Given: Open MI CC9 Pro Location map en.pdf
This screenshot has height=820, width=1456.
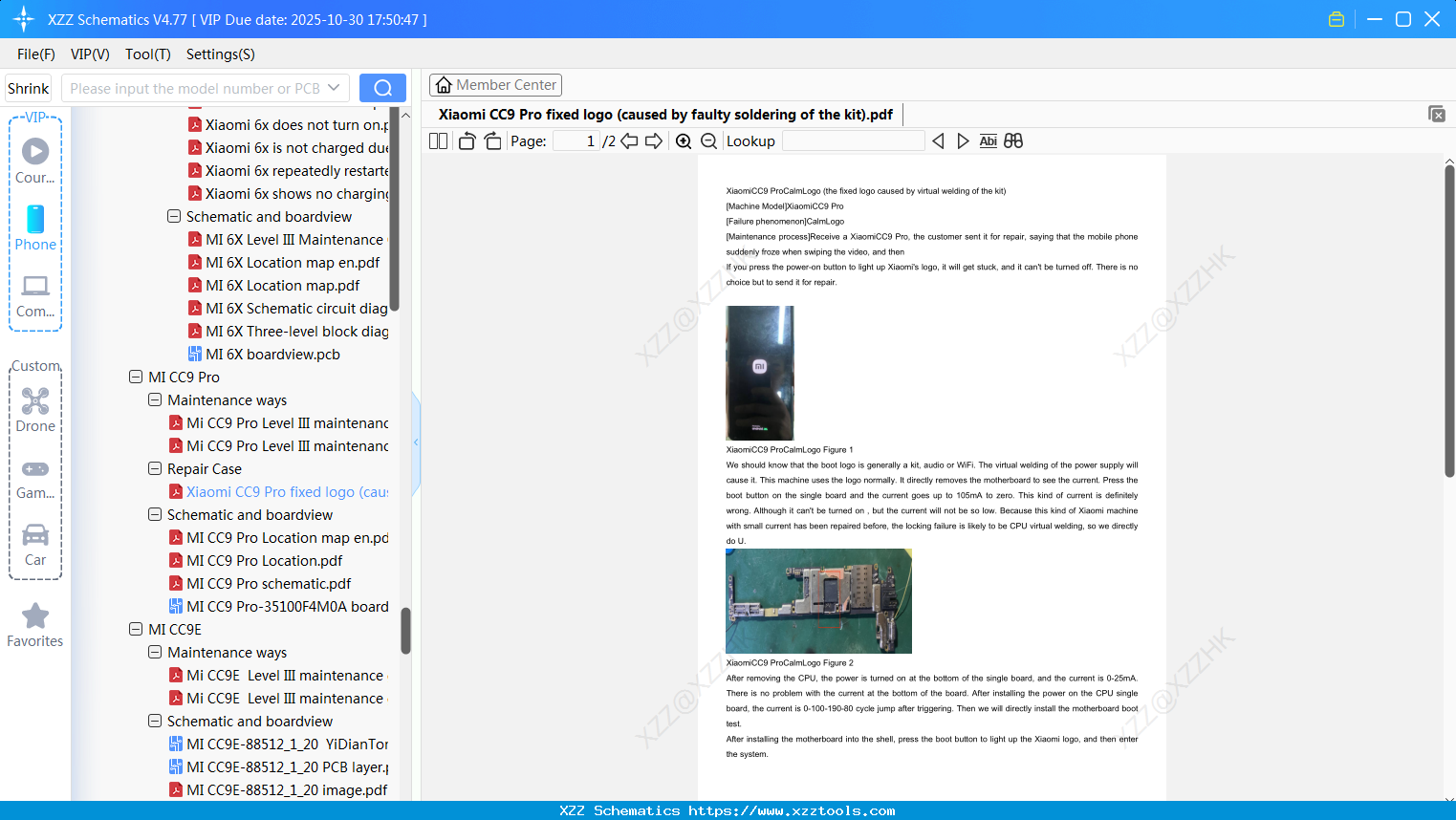Looking at the screenshot, I should pyautogui.click(x=279, y=538).
